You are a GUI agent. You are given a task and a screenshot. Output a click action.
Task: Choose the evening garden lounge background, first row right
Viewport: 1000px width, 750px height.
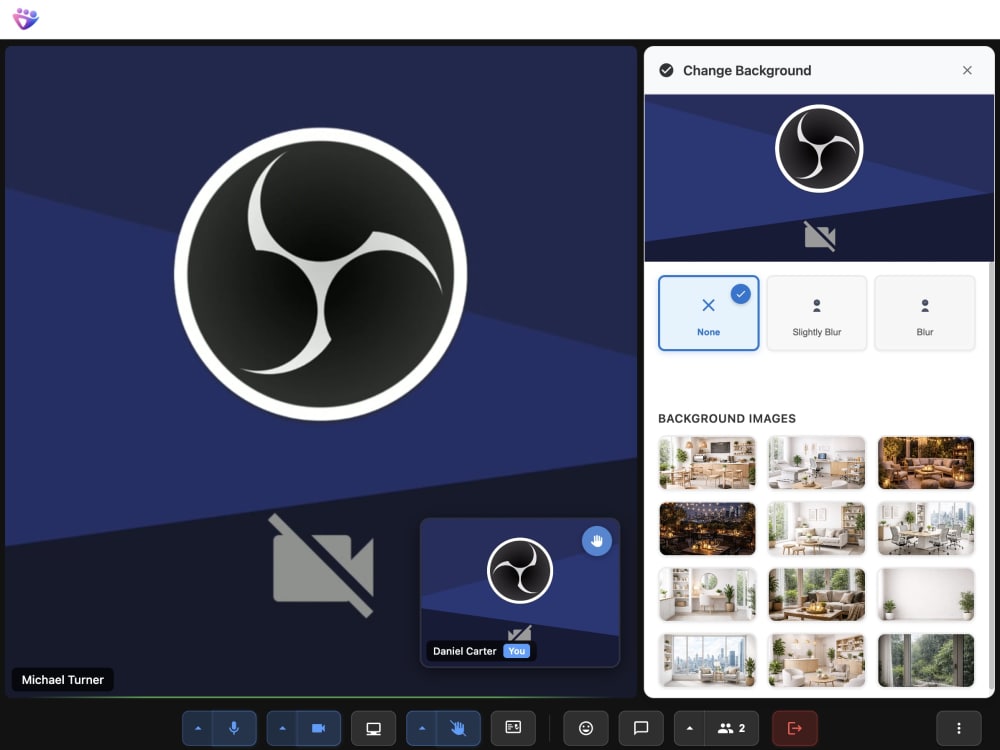pos(925,463)
